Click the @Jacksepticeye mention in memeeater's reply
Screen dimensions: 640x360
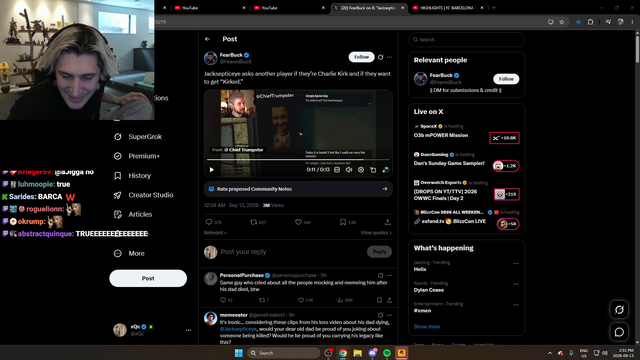[238, 329]
